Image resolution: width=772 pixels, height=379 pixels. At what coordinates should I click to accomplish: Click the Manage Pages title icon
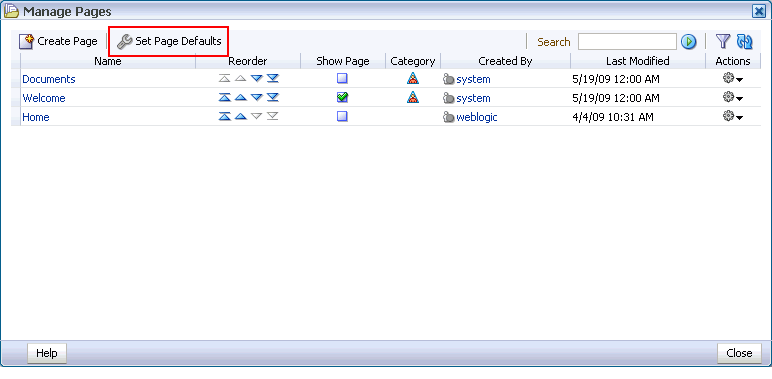tap(11, 10)
